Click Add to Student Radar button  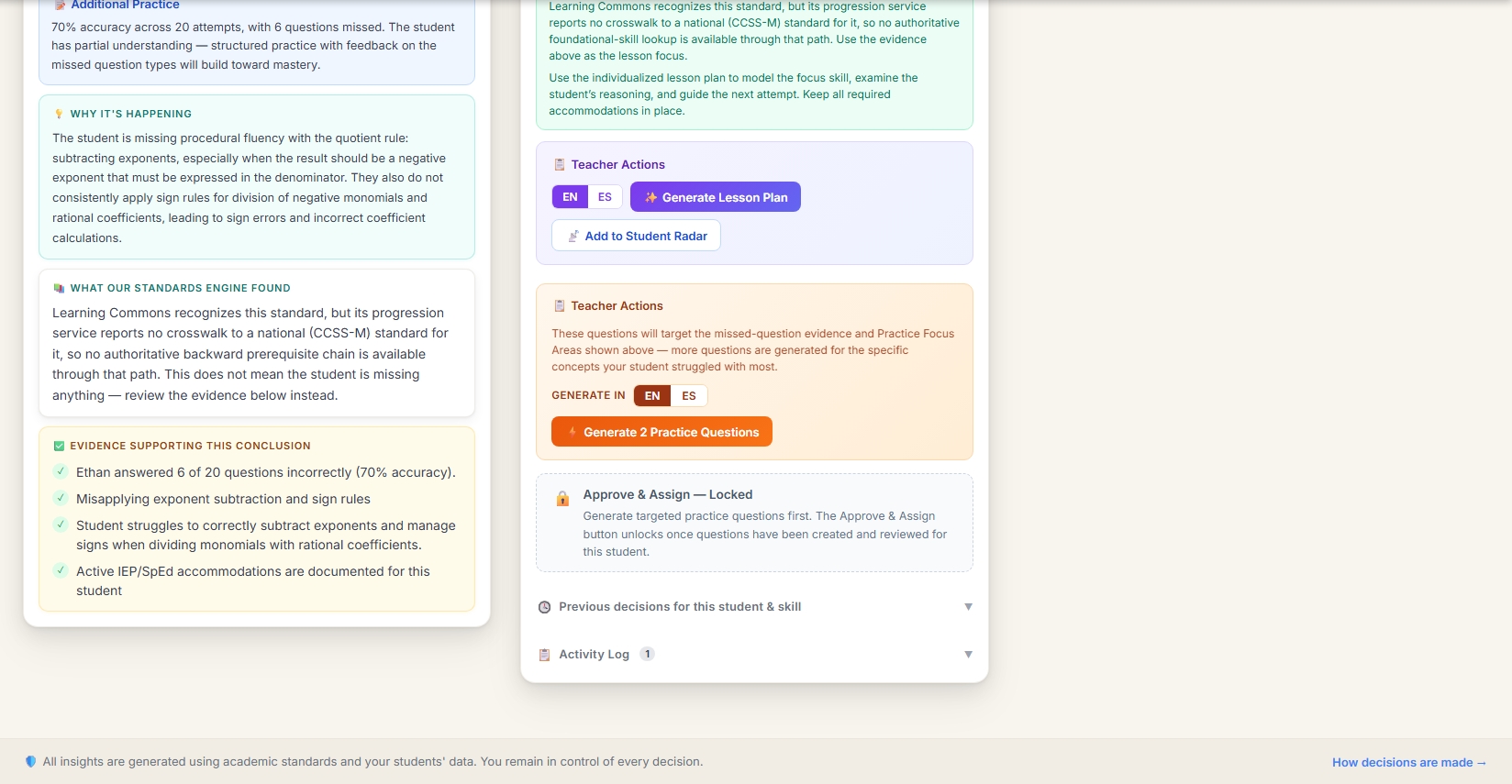point(636,236)
